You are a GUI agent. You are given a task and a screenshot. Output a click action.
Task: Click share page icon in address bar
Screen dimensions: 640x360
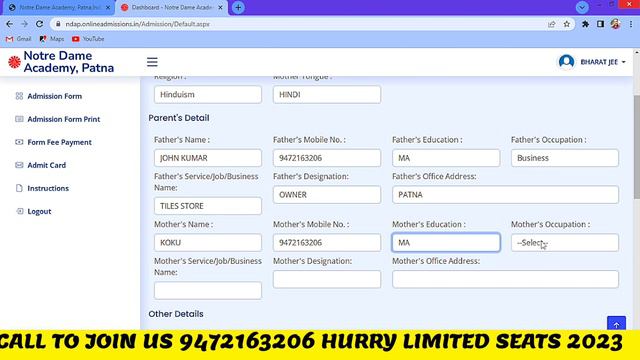[x=552, y=24]
